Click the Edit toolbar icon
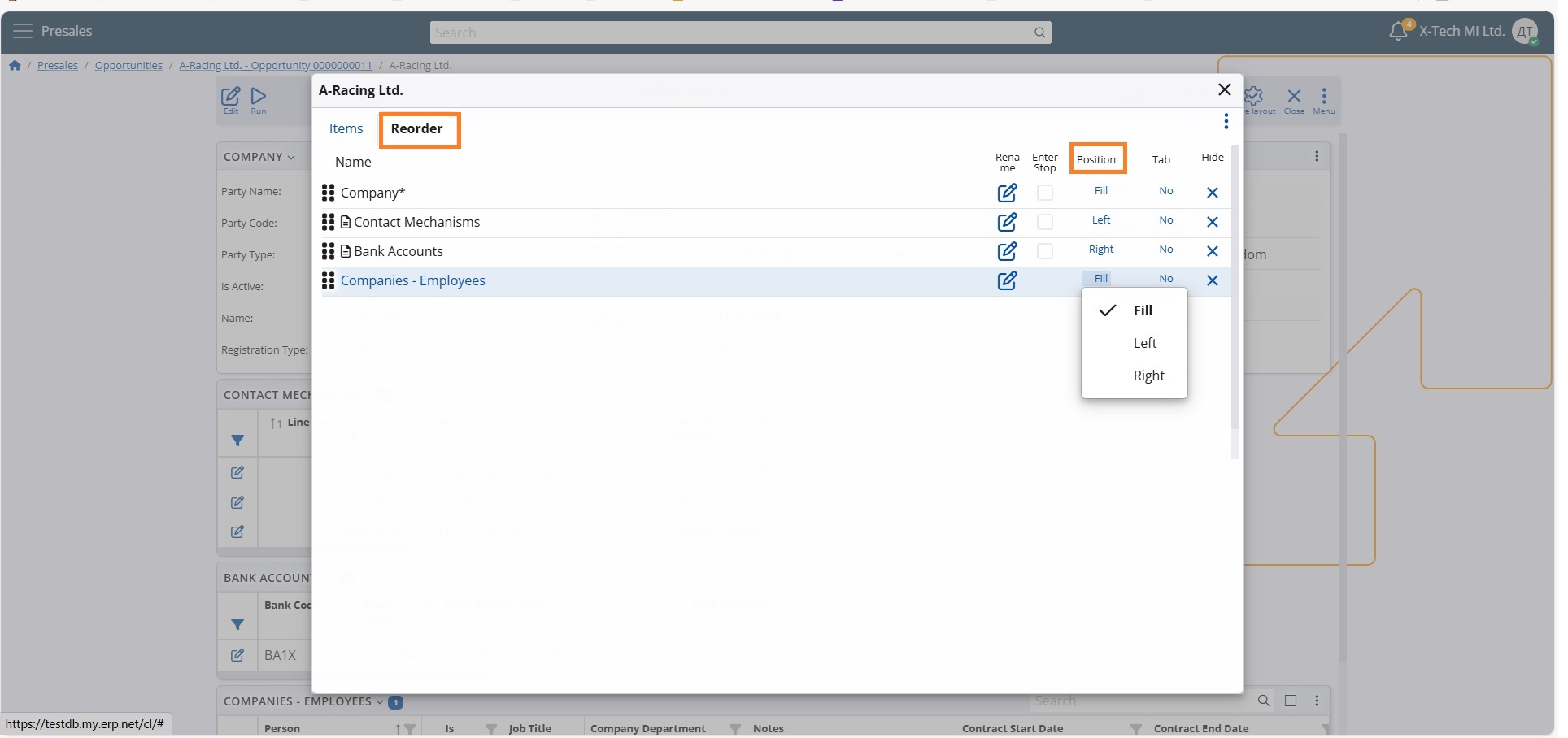 pyautogui.click(x=231, y=101)
